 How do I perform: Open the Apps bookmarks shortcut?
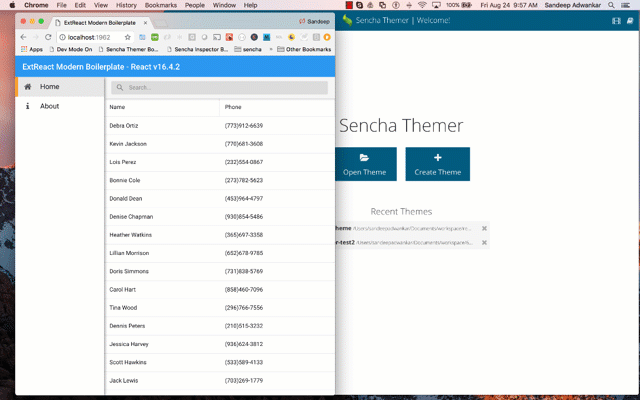[x=32, y=49]
